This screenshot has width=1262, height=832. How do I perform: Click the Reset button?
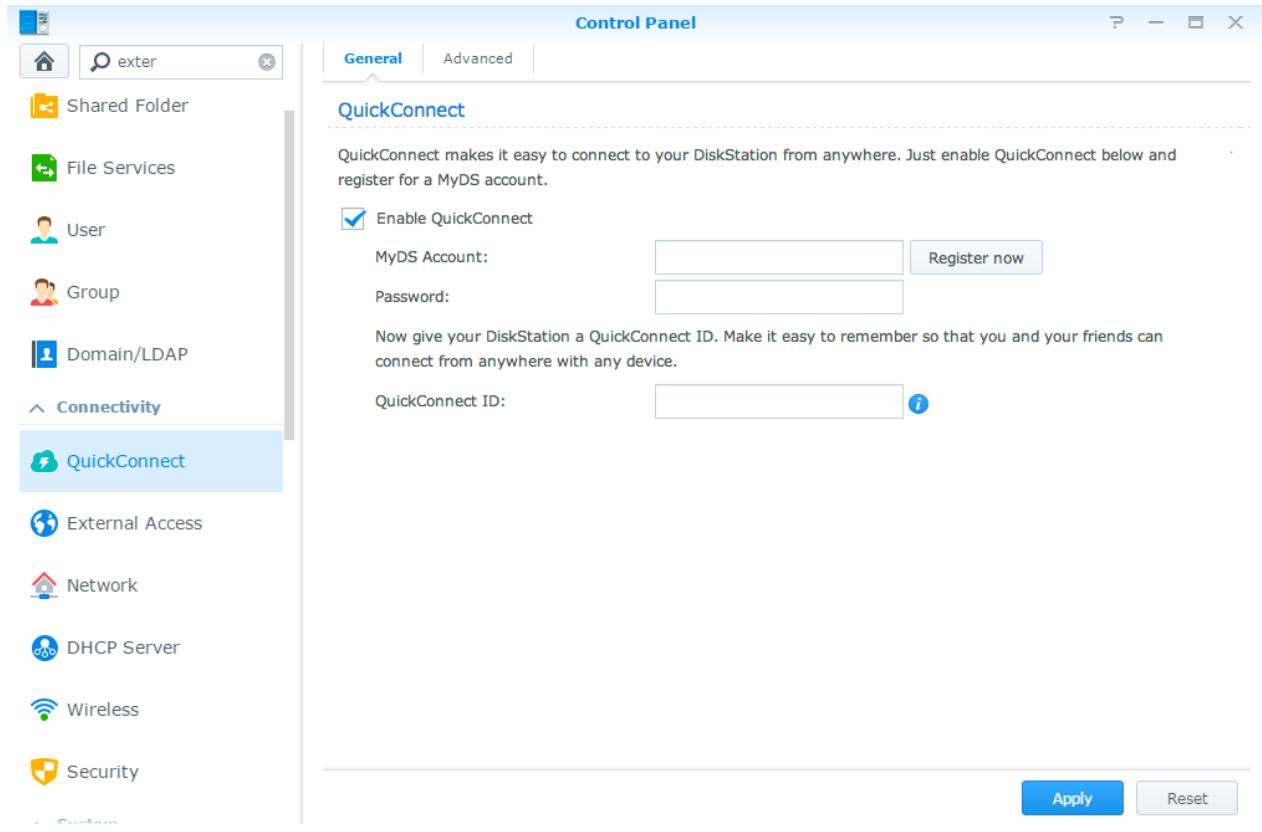click(1187, 799)
